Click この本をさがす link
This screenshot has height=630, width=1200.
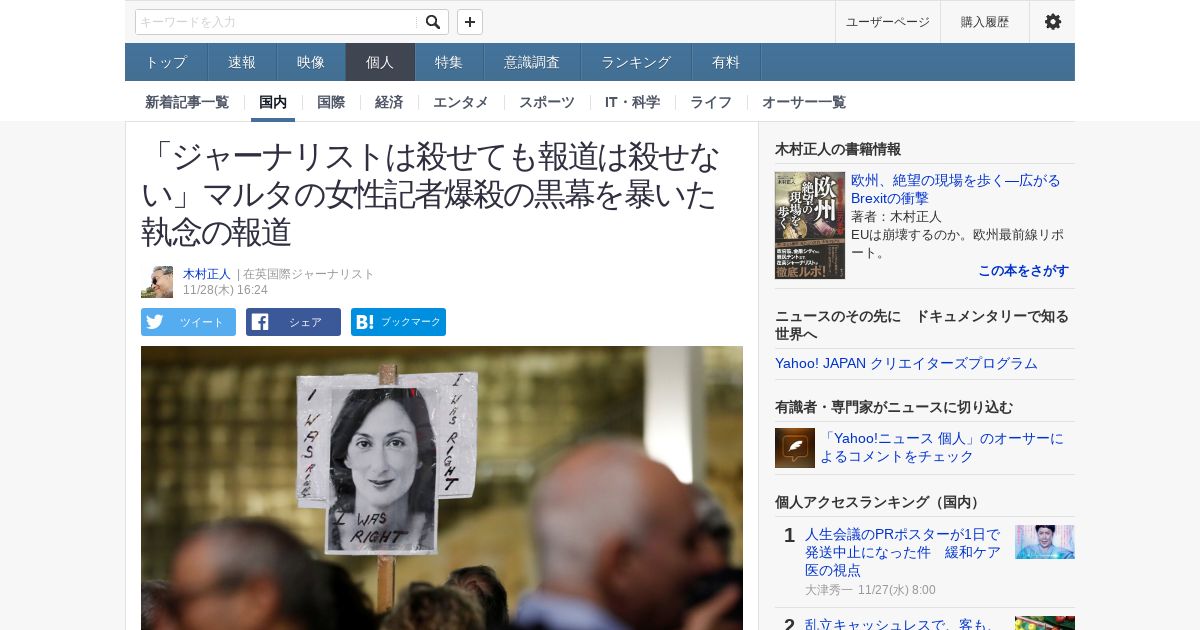point(1023,270)
